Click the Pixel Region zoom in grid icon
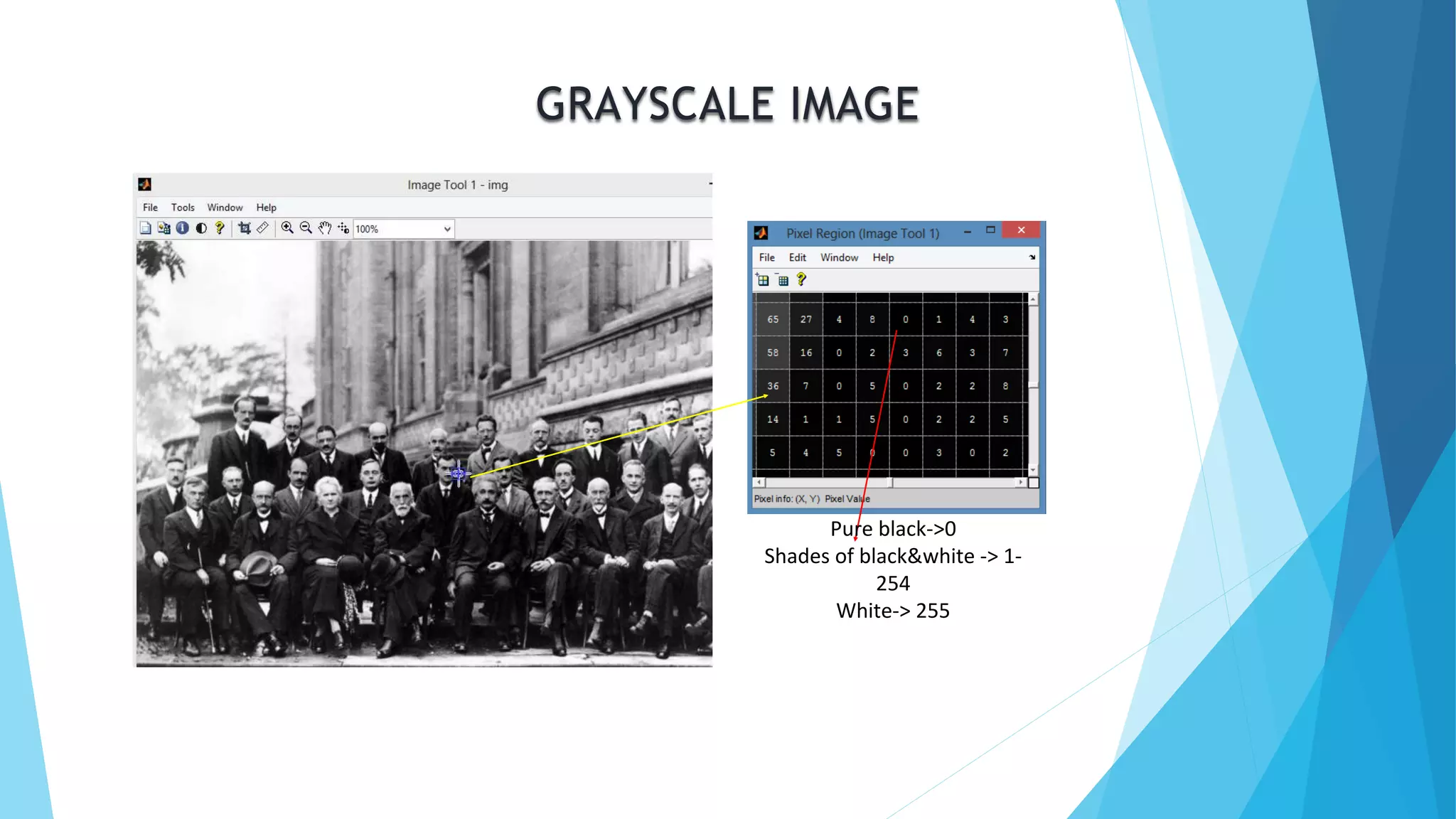This screenshot has height=819, width=1456. [x=762, y=279]
